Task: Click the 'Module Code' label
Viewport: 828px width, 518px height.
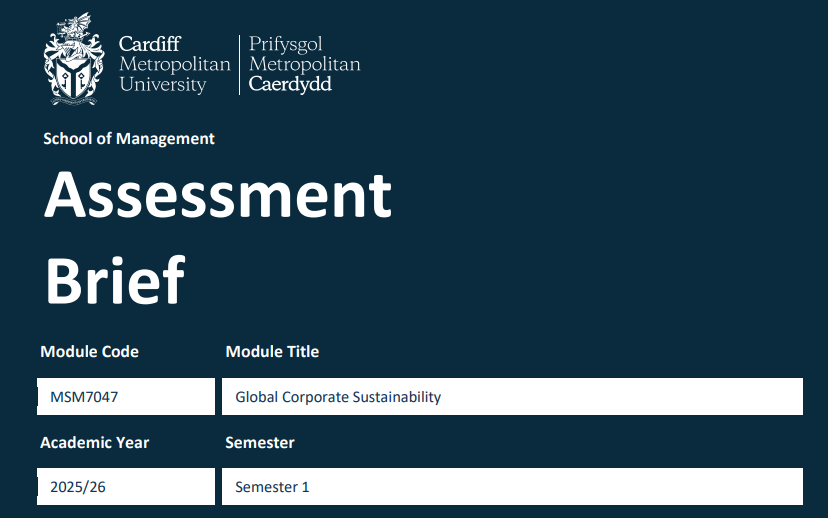Action: click(x=89, y=352)
